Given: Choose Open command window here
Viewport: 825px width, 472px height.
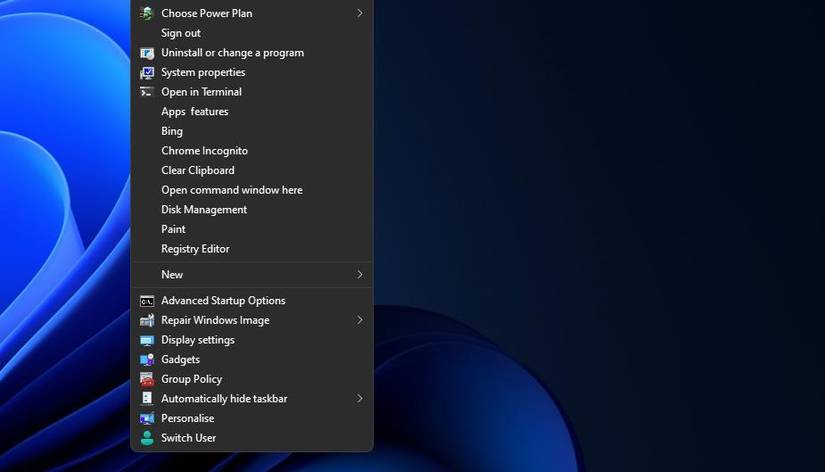Looking at the screenshot, I should click(232, 190).
